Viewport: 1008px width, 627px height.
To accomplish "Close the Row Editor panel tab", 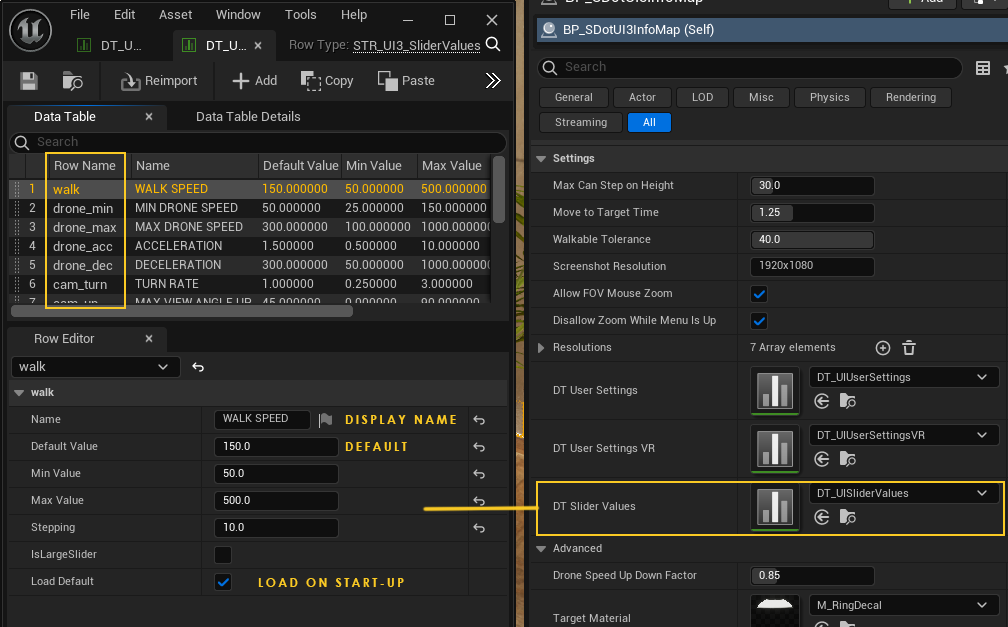I will click(x=148, y=338).
